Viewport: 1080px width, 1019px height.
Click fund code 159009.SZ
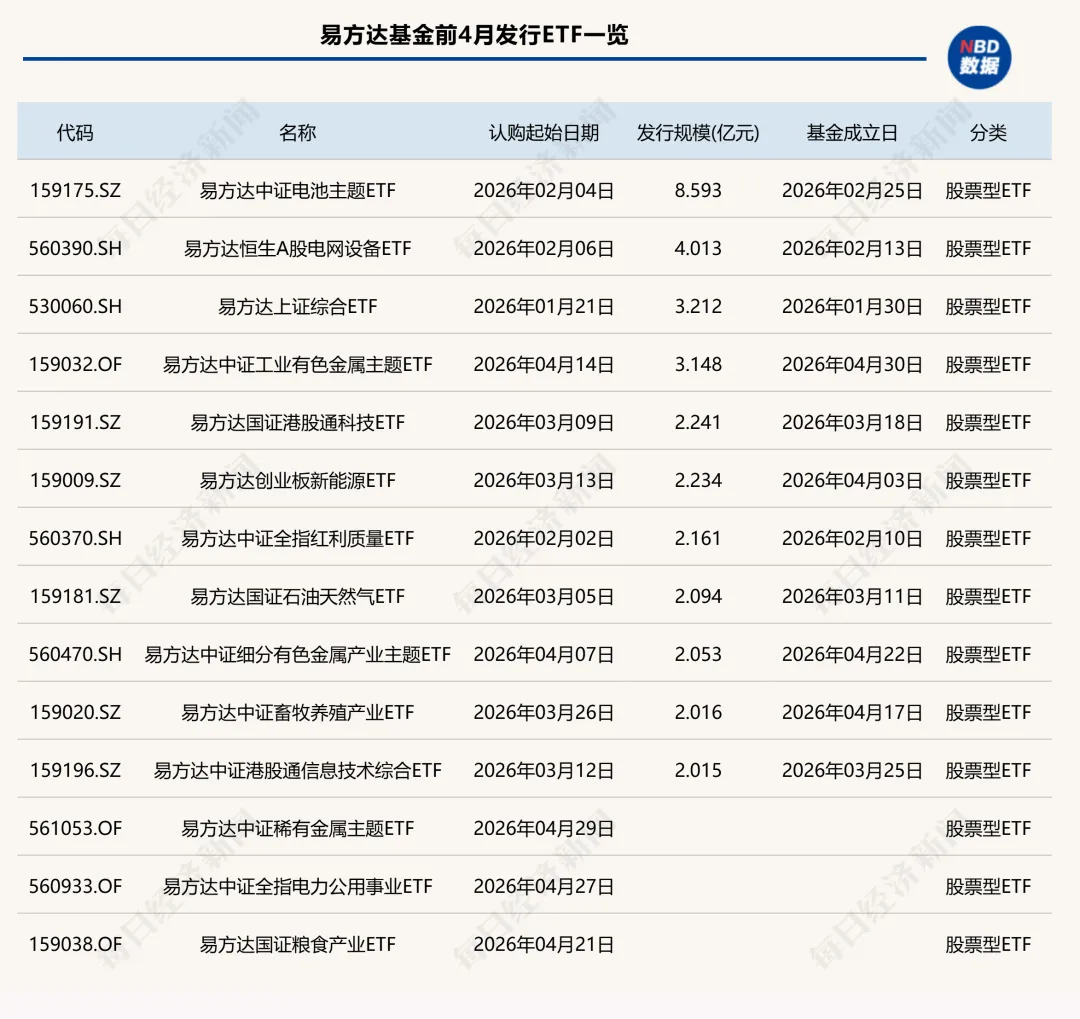click(75, 480)
